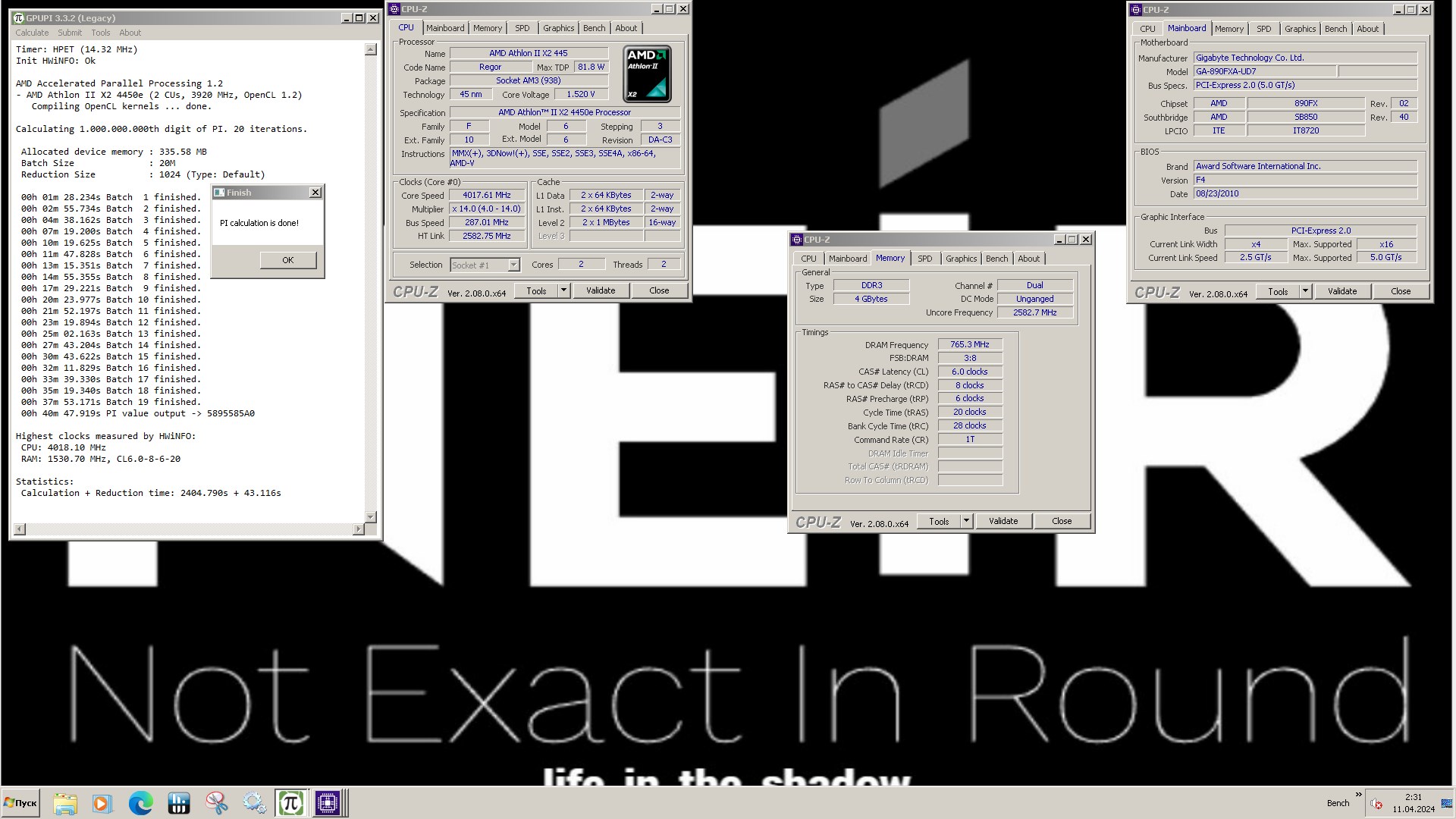
Task: Minimize the GPUPI window
Action: (347, 18)
